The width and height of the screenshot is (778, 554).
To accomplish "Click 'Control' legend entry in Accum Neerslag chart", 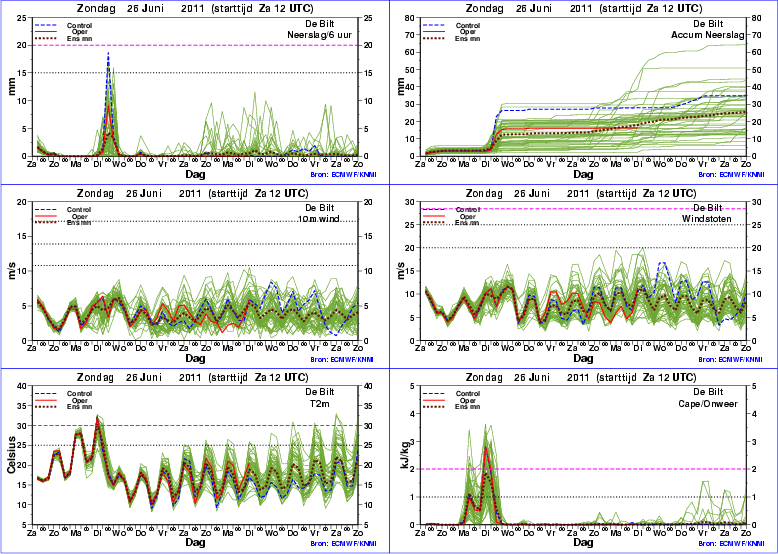I will 468,26.
